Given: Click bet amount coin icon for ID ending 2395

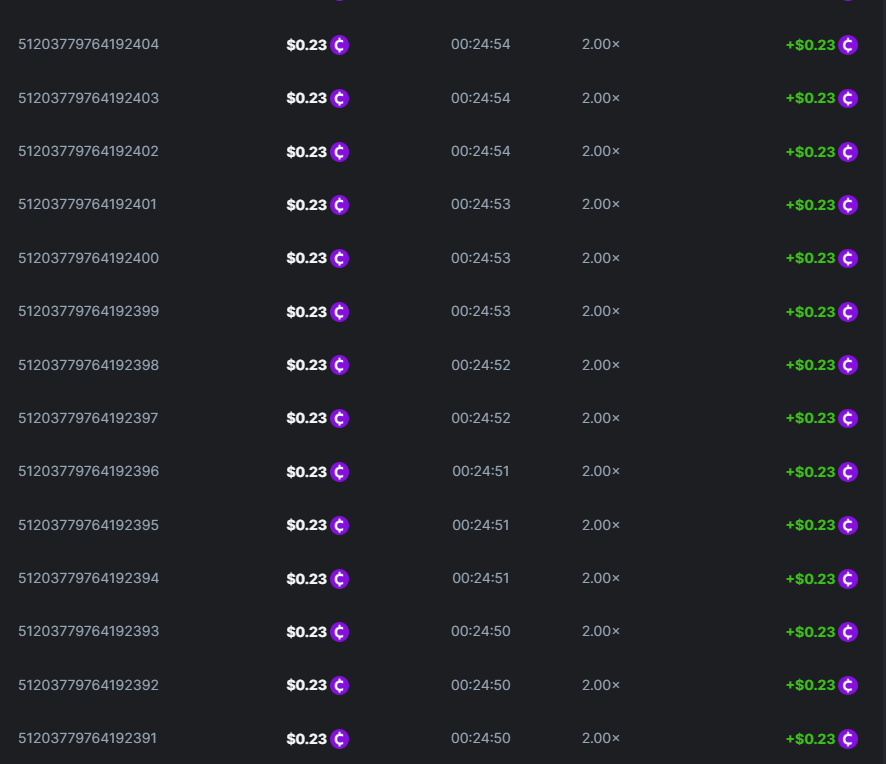Looking at the screenshot, I should click(340, 525).
